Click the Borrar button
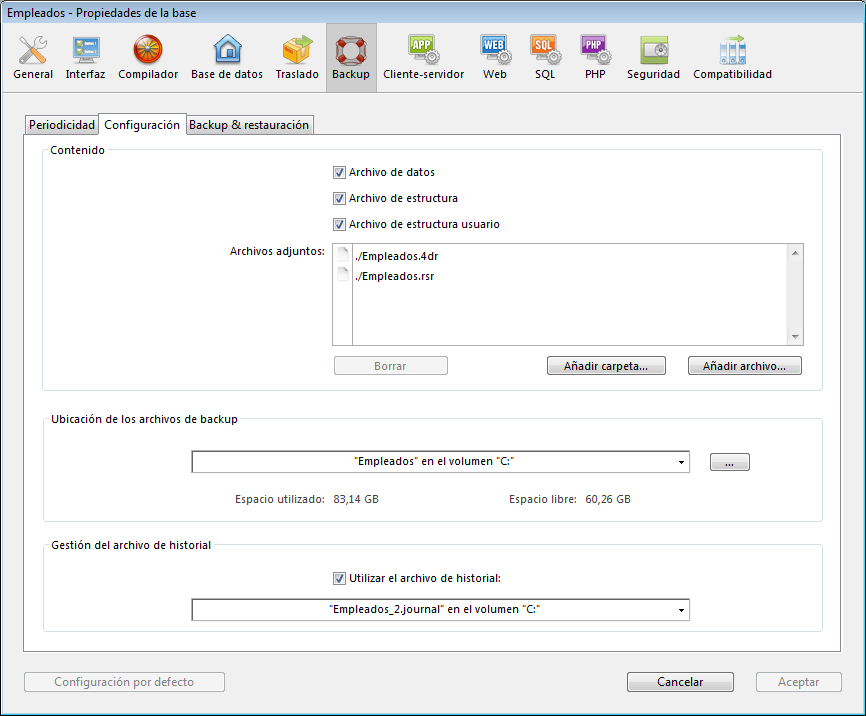 point(390,366)
